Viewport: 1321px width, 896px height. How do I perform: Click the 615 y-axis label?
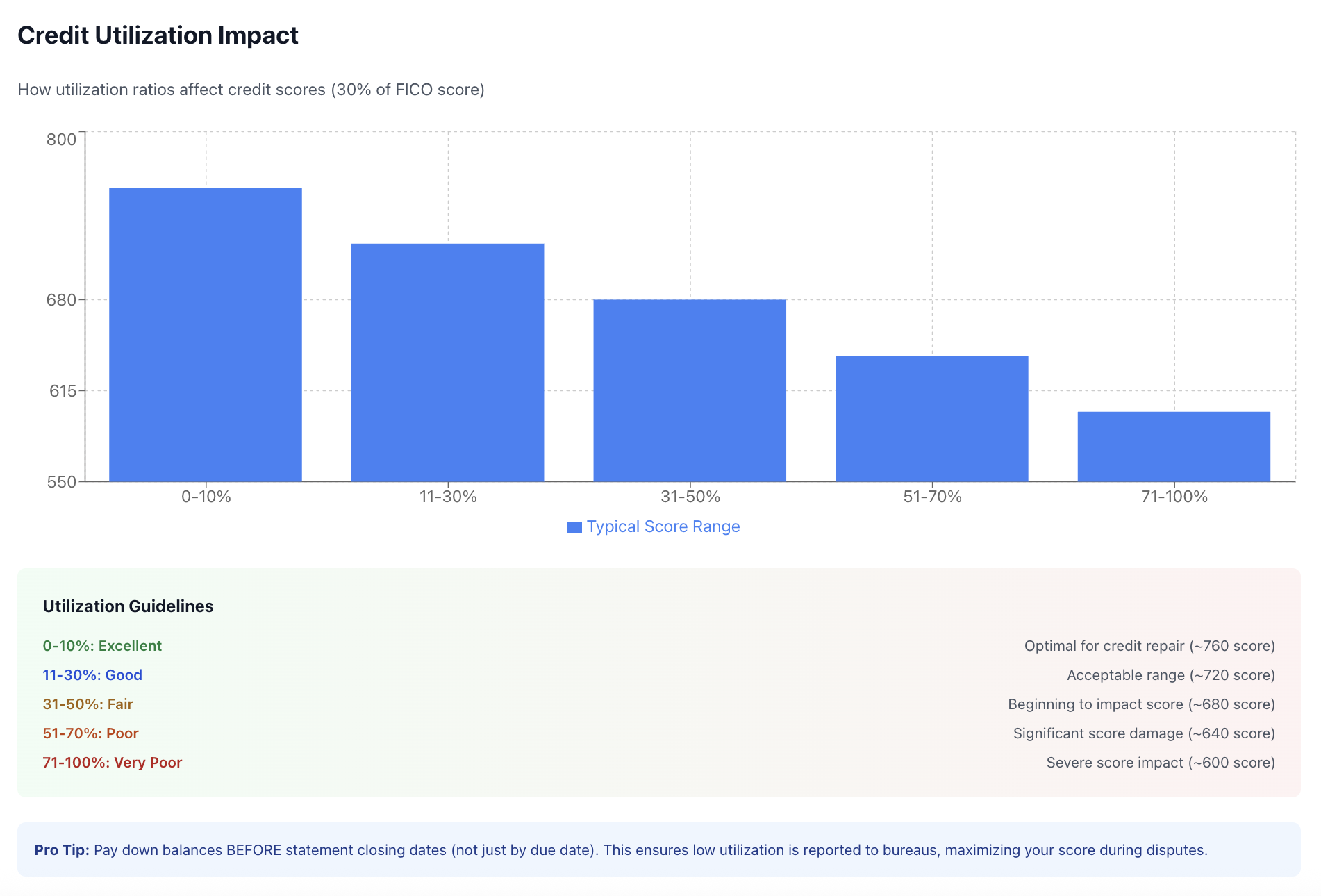pyautogui.click(x=63, y=391)
